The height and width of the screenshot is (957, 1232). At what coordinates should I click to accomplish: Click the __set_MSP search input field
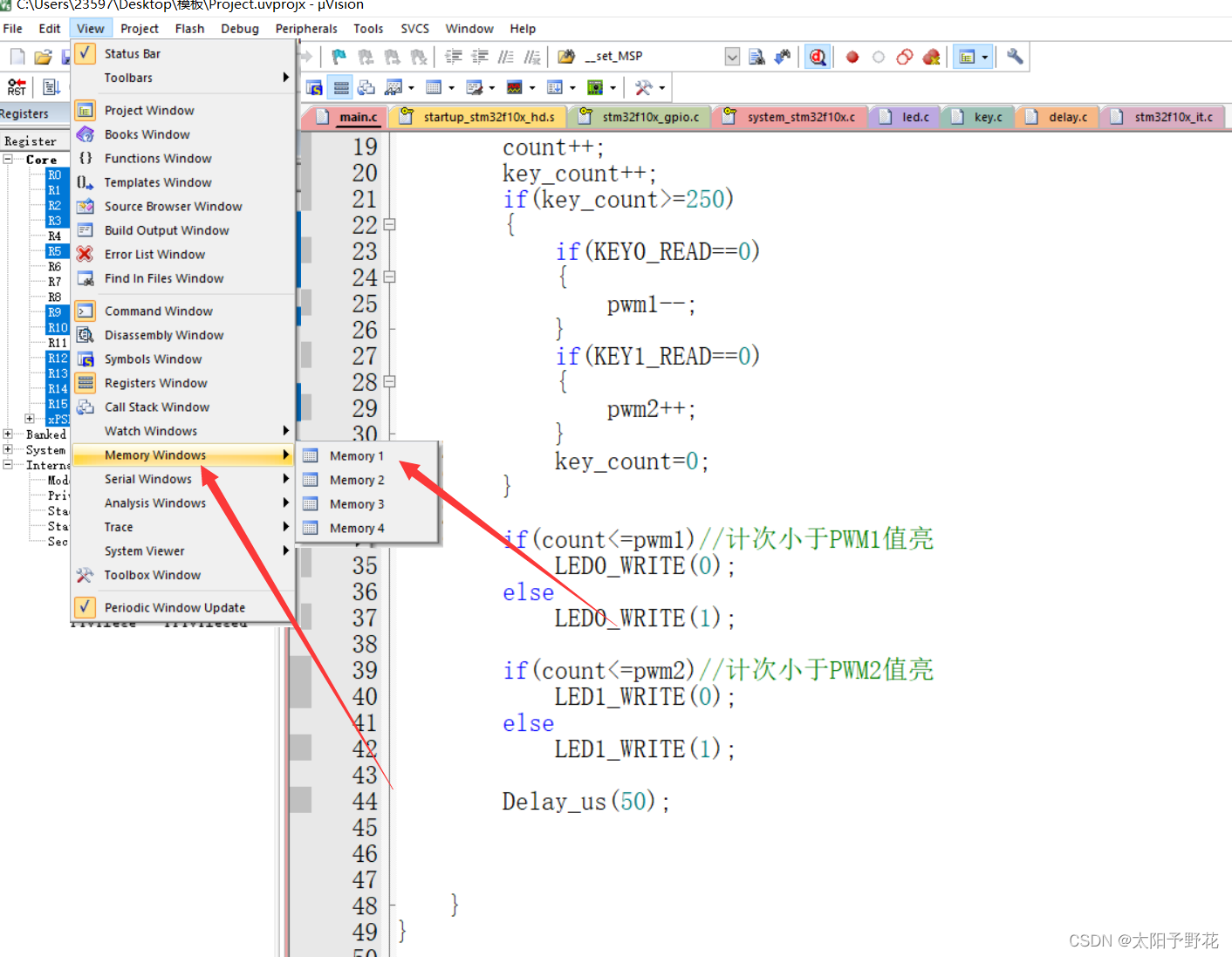[x=652, y=57]
